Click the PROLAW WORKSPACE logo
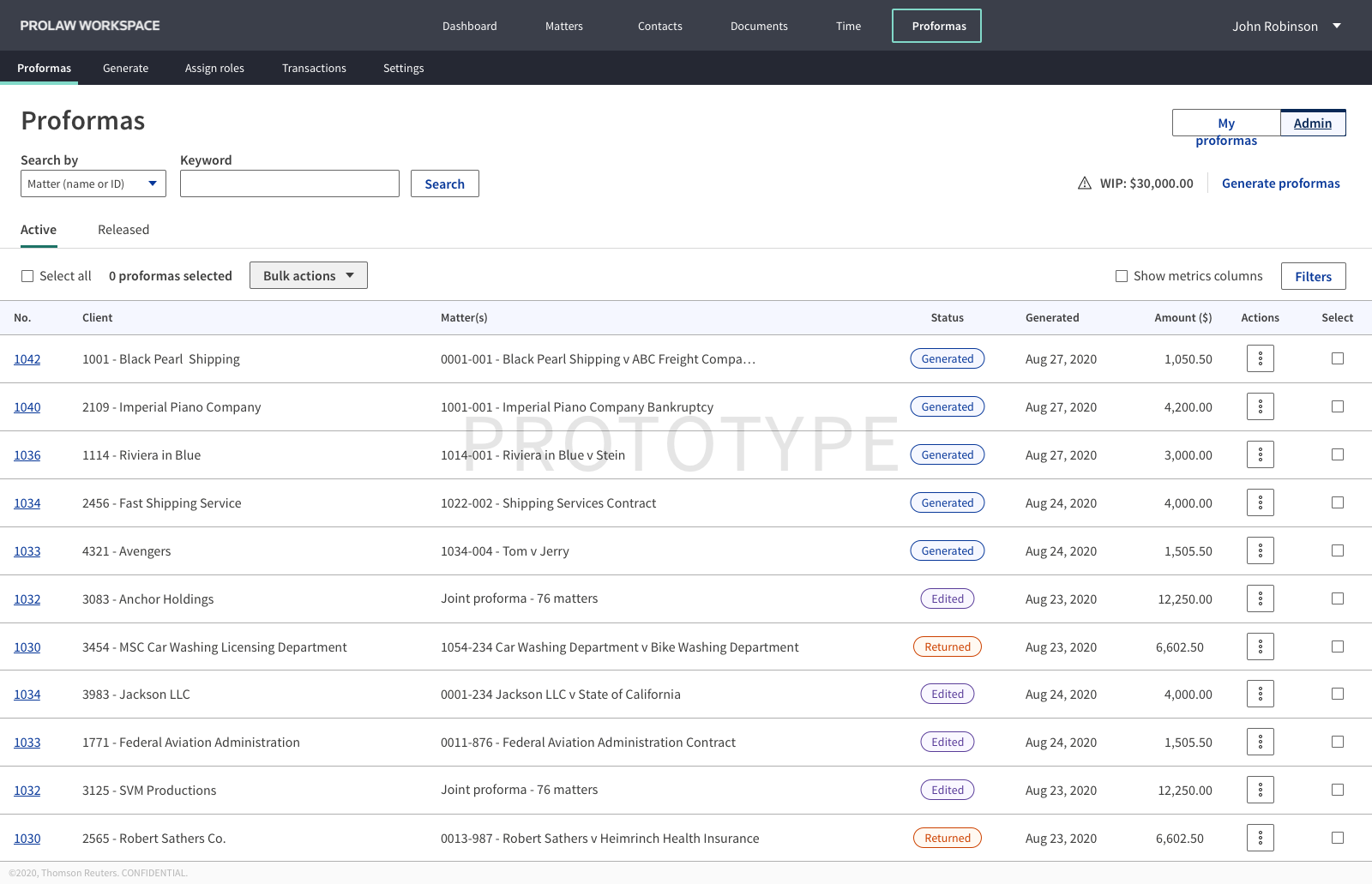Screen dimensions: 1372x884 coord(90,26)
